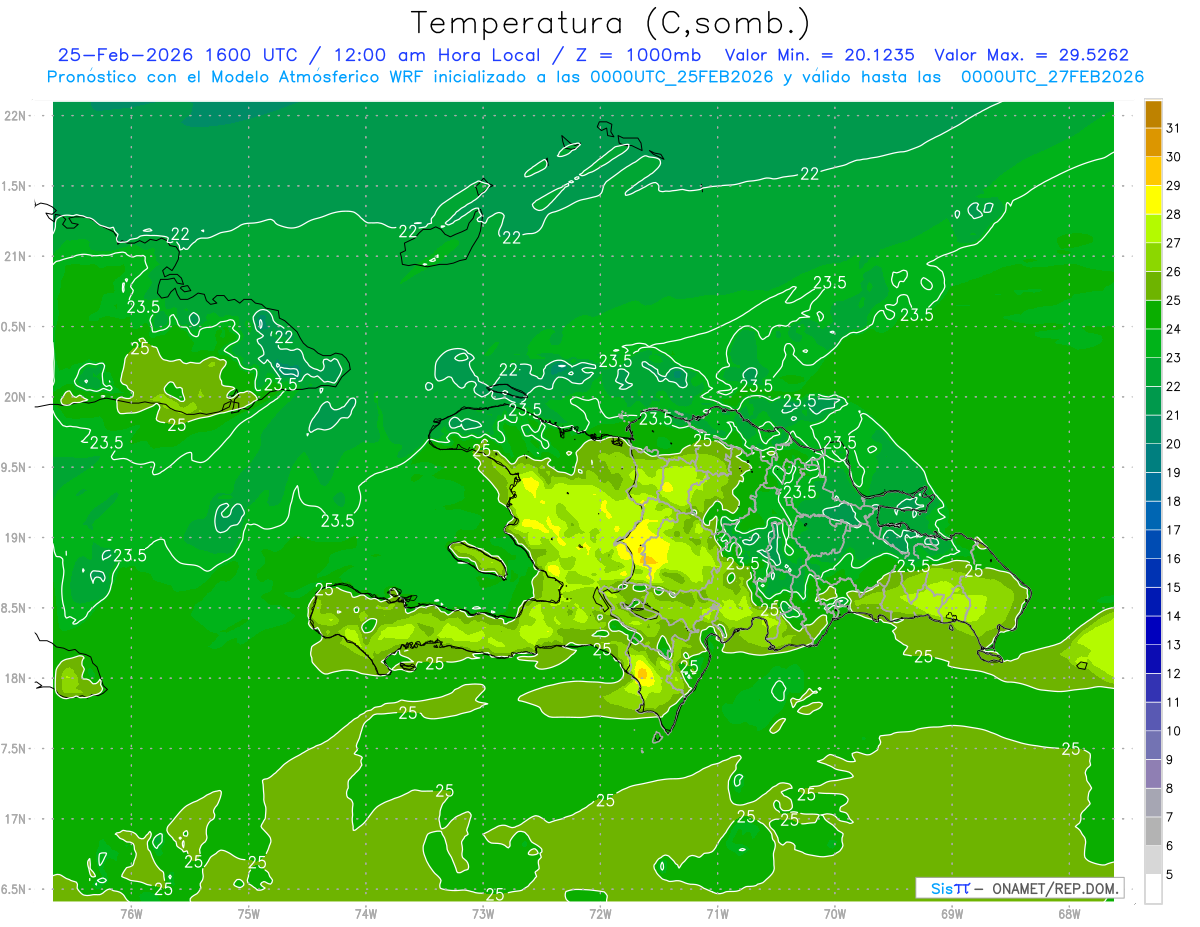
Task: Click the title 'Temperatura (C,somb.)'
Action: tap(611, 24)
